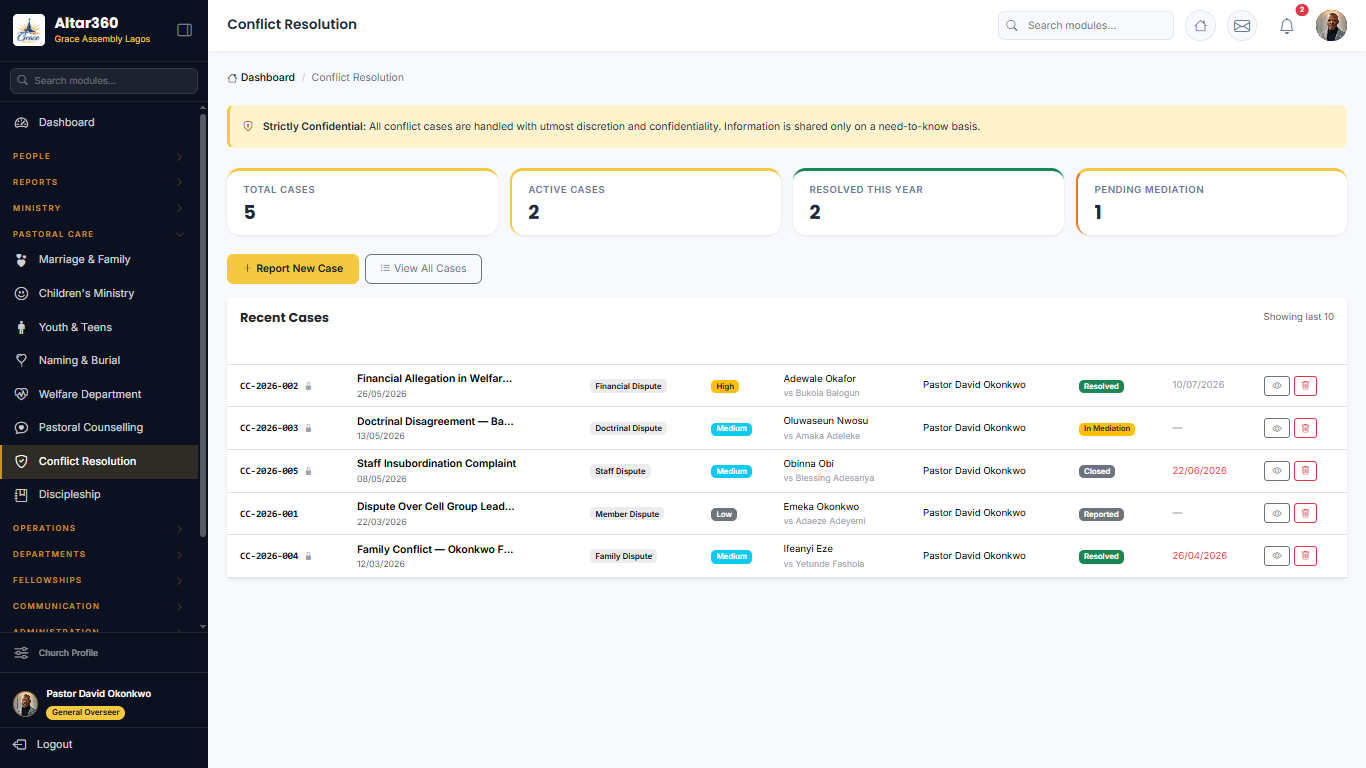The width and height of the screenshot is (1366, 768).
Task: Collapse the sidebar panel toggle icon
Action: coord(184,30)
